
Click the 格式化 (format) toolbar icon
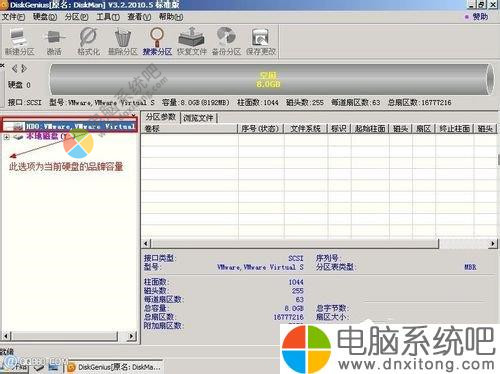(x=88, y=42)
